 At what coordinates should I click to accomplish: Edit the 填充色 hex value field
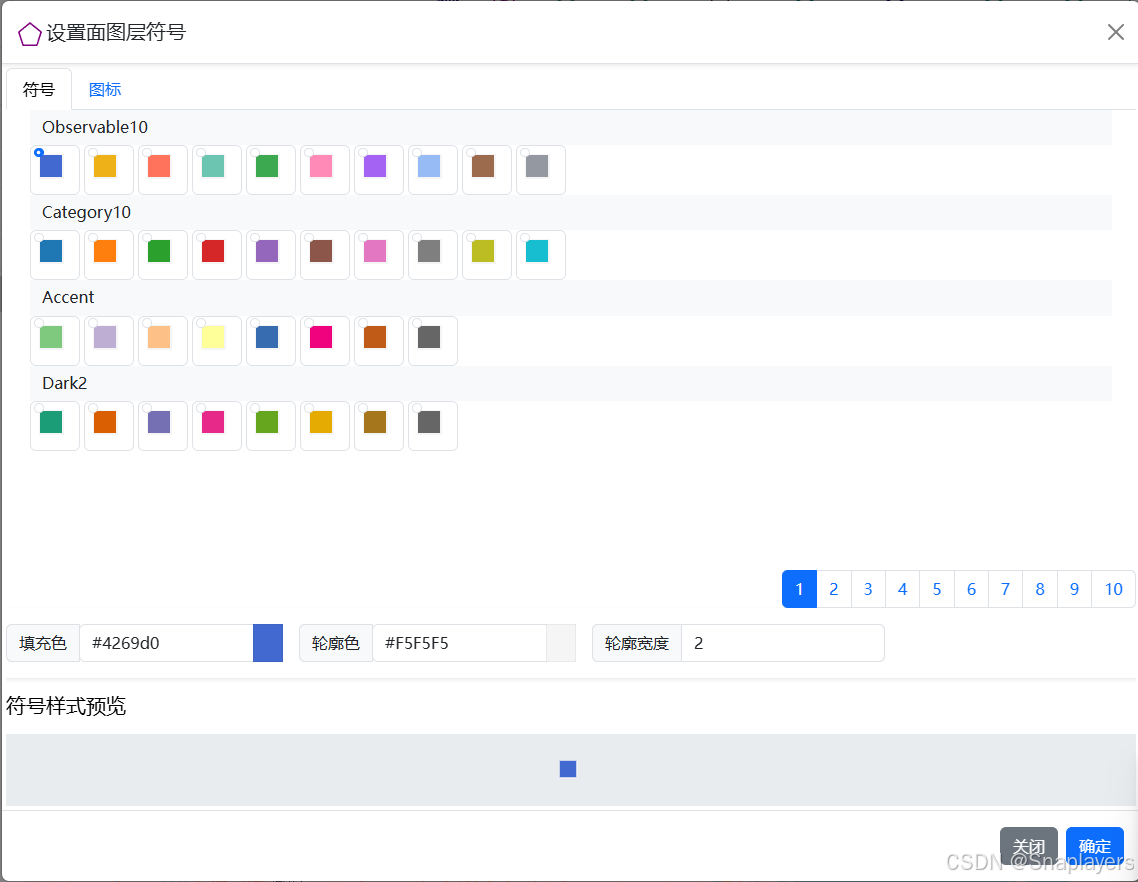166,643
